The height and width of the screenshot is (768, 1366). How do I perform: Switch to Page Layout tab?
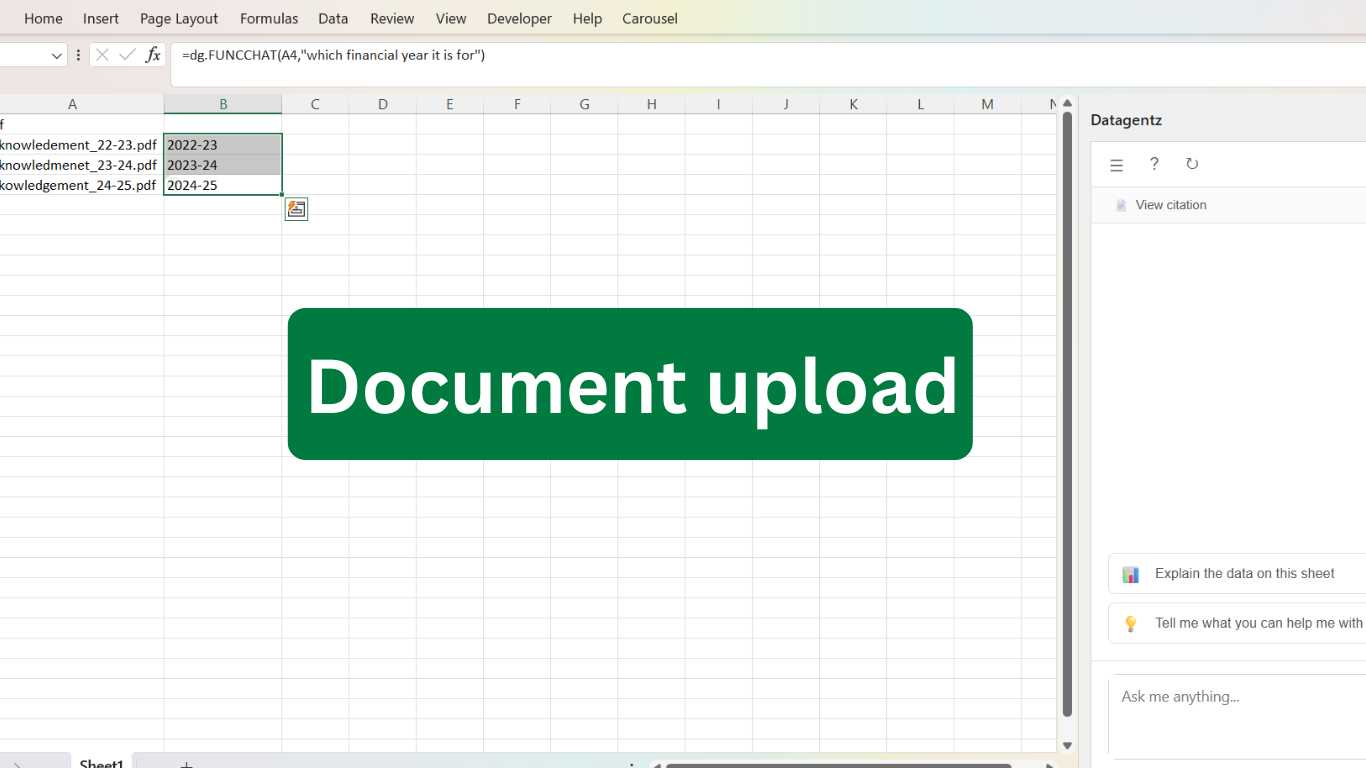point(179,18)
